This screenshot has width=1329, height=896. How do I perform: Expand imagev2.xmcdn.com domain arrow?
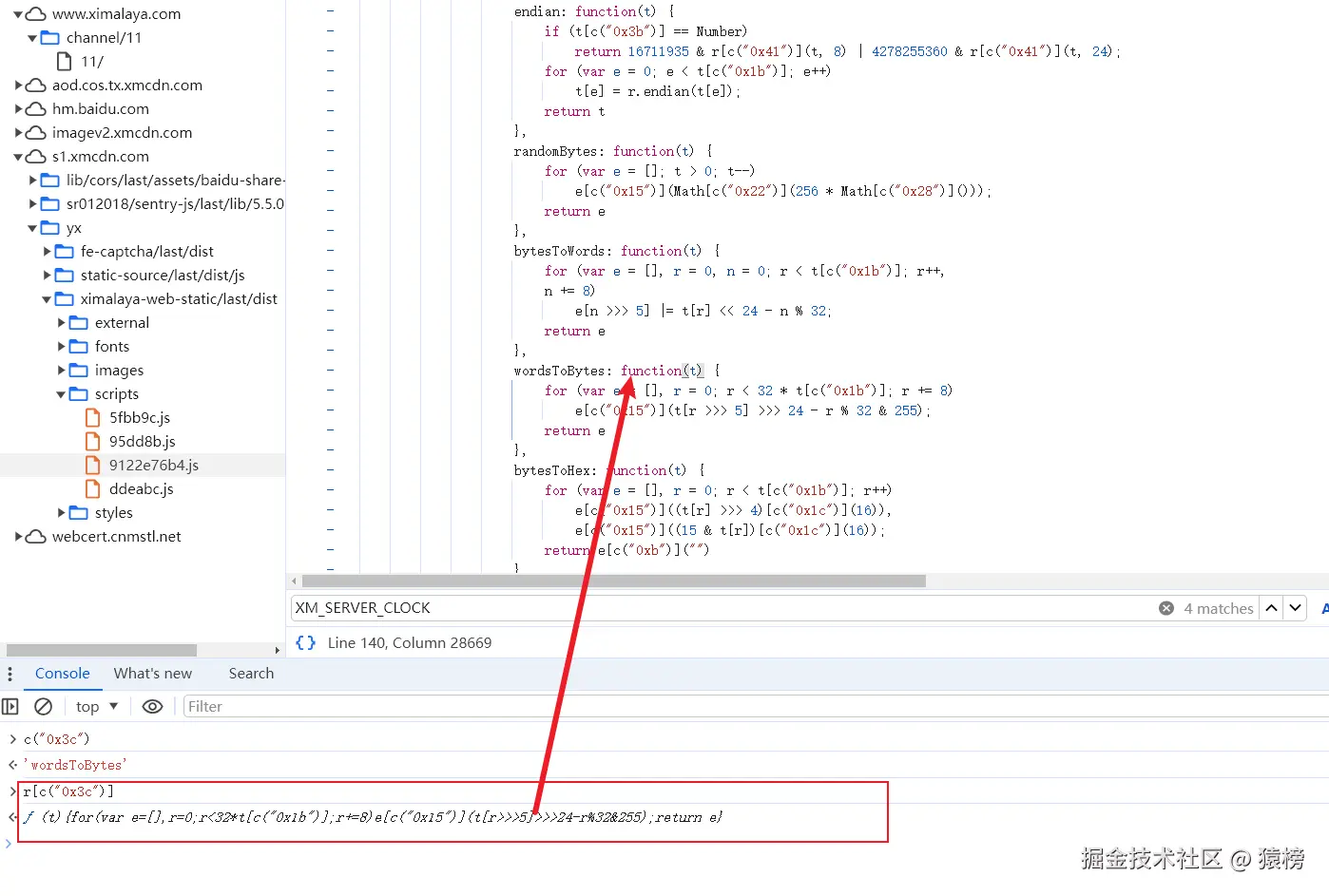click(x=18, y=133)
